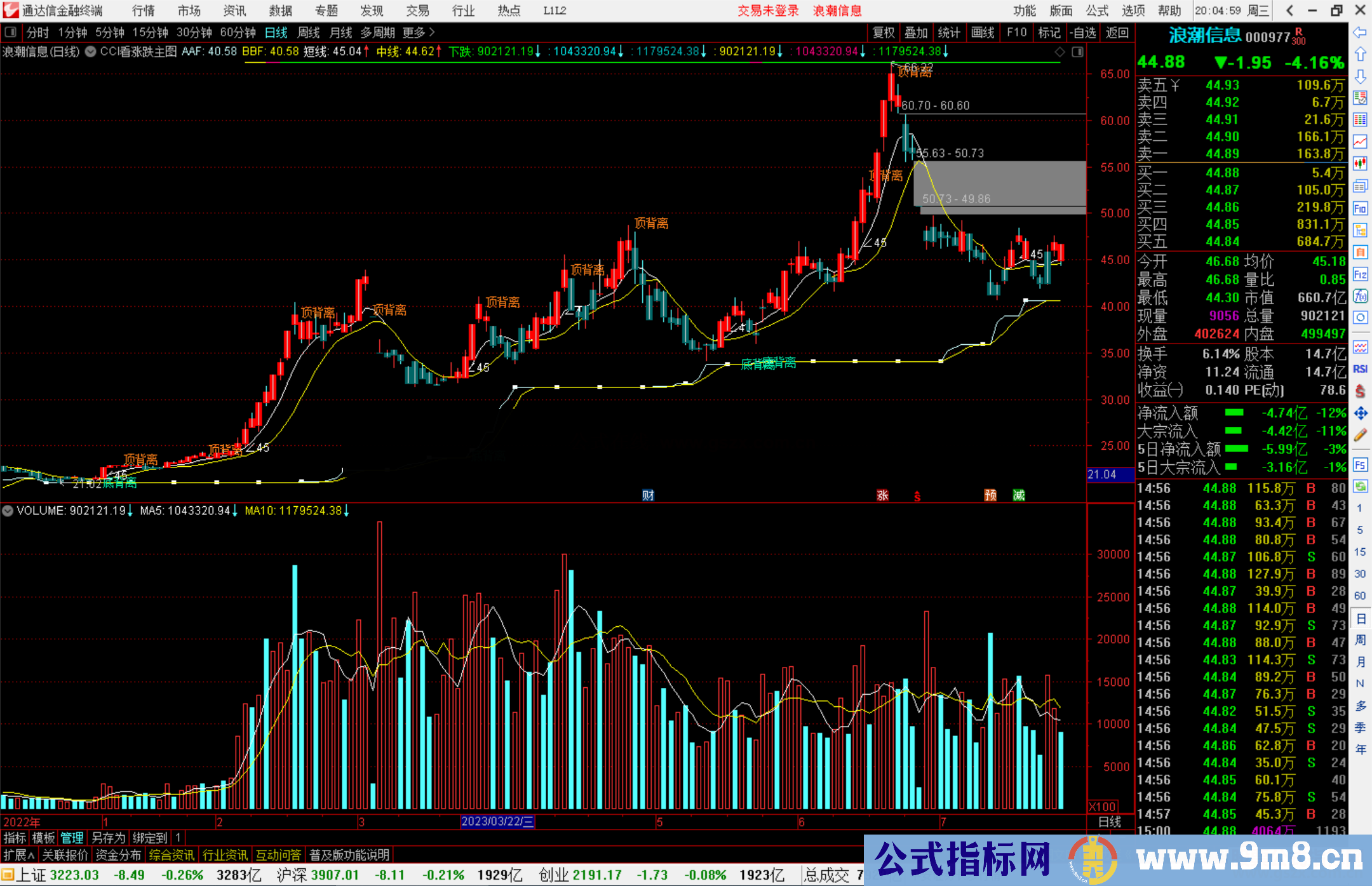Click the blue back arrow sidebar icon

[1360, 32]
